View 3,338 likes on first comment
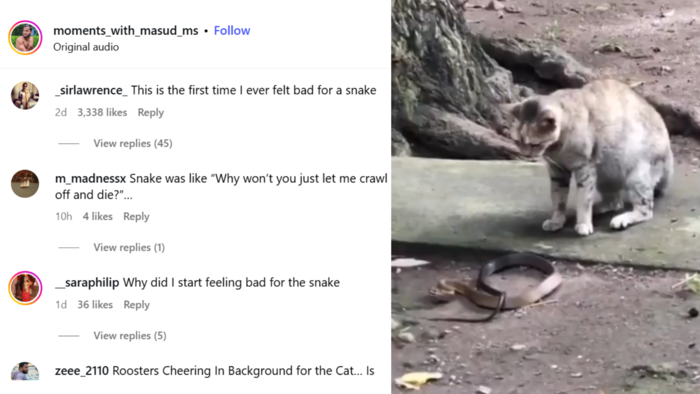Screen dimensions: 700x394 (102, 112)
